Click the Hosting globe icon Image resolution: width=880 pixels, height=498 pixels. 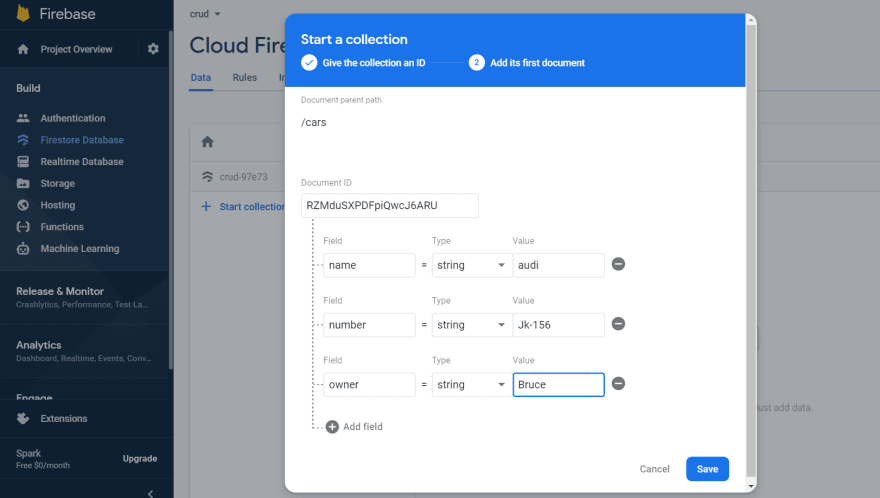tap(23, 205)
